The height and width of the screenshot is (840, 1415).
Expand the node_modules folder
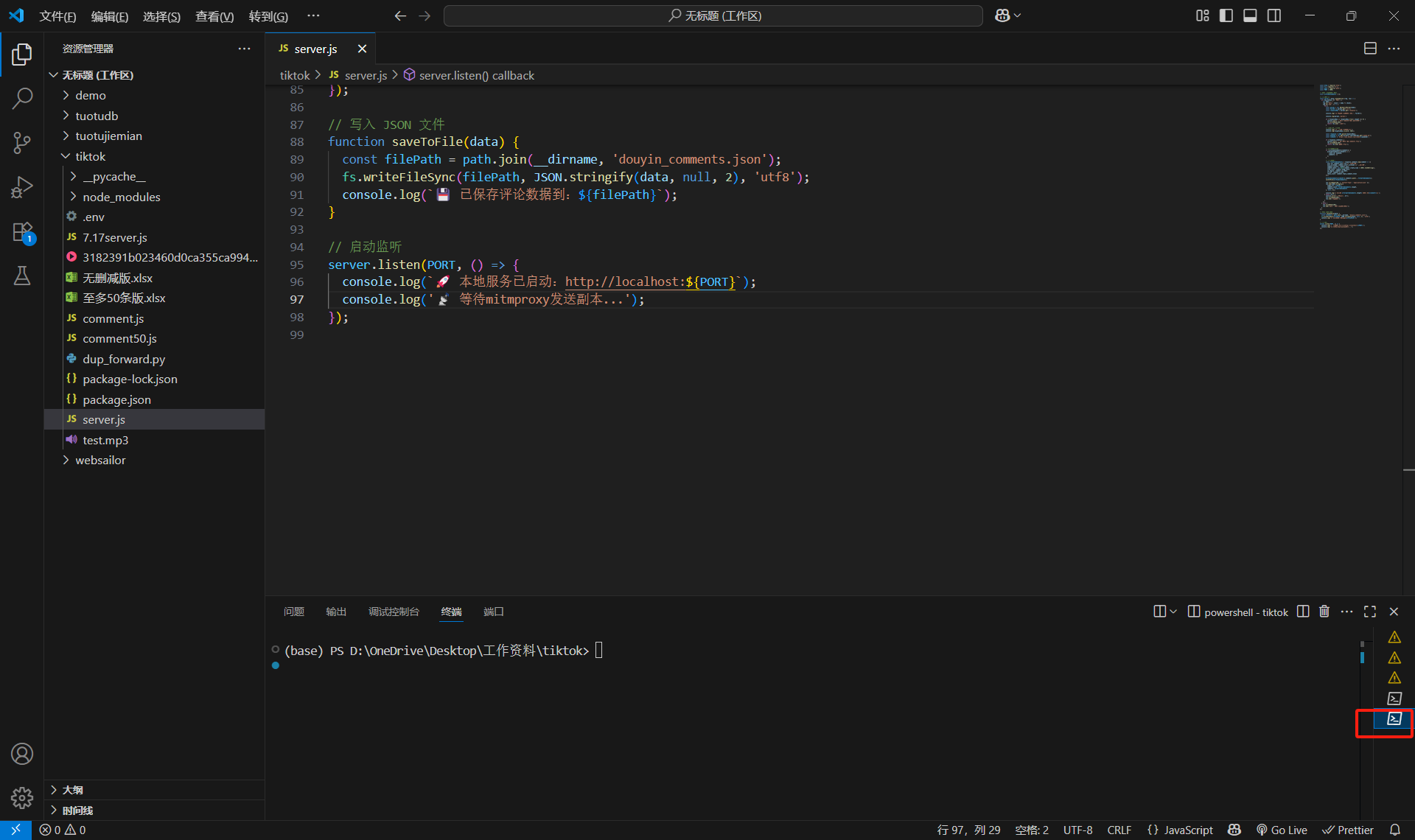(x=155, y=197)
